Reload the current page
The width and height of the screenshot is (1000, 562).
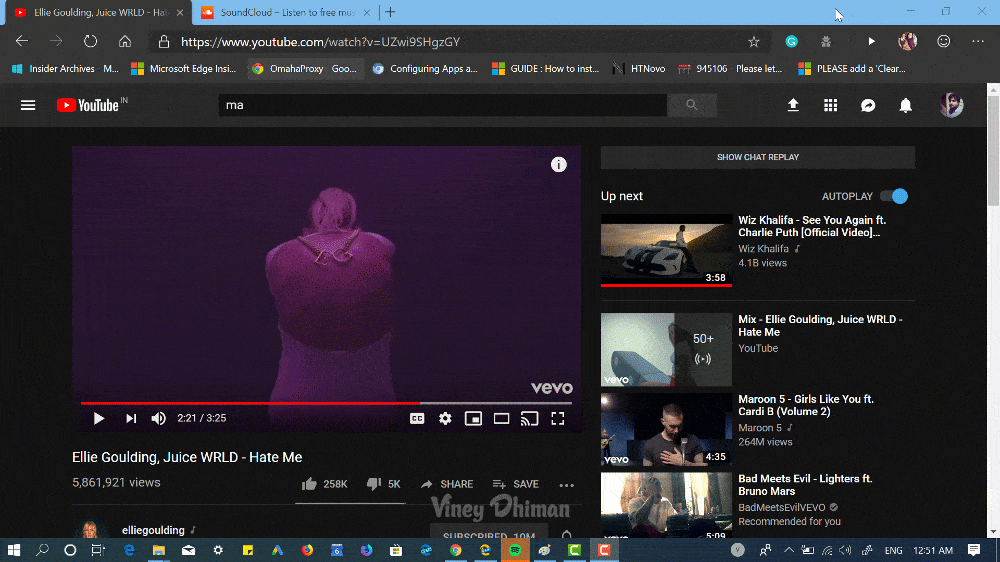pos(91,41)
